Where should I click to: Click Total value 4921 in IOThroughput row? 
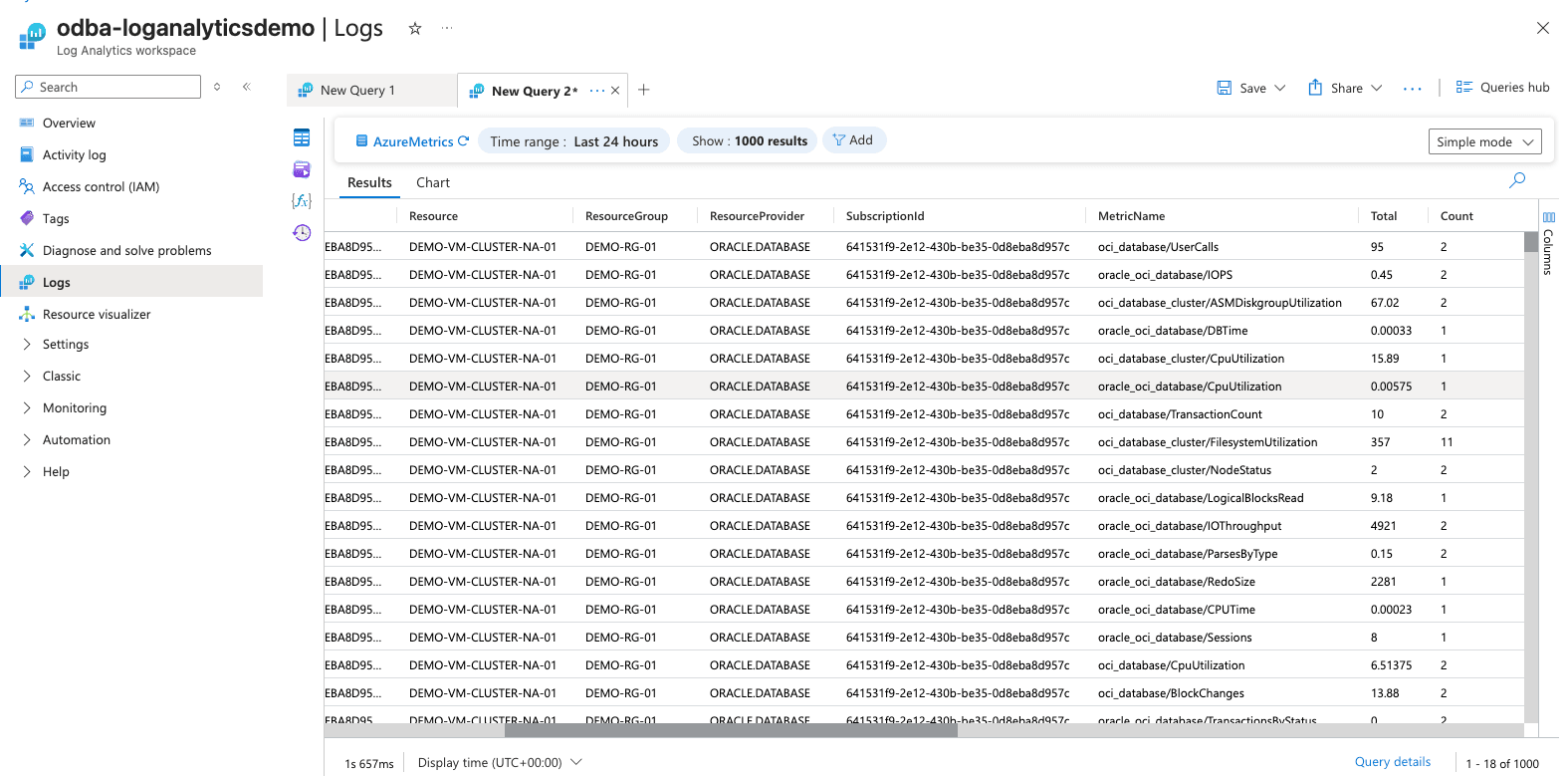pyautogui.click(x=1383, y=526)
